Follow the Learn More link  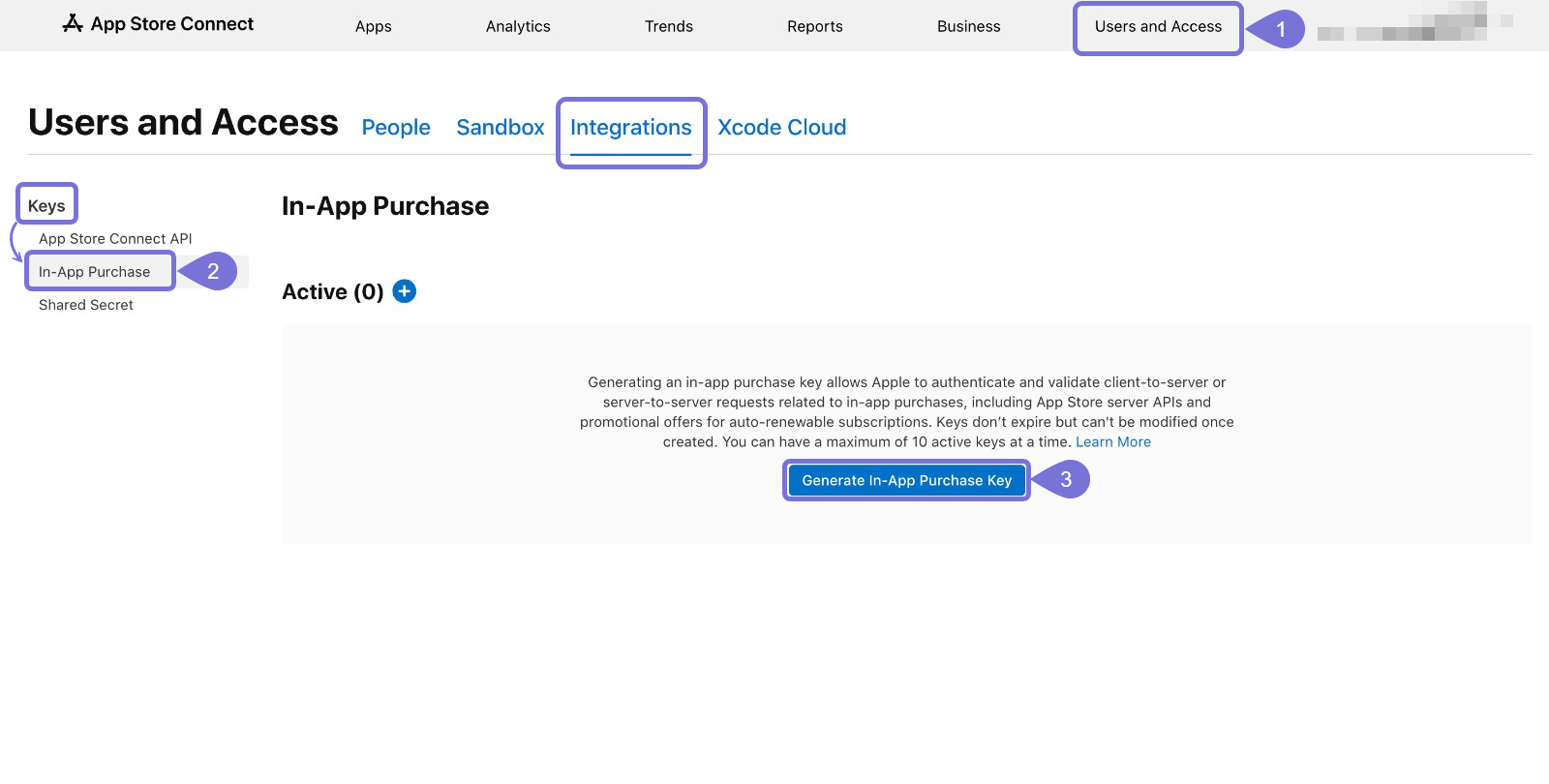(1112, 442)
